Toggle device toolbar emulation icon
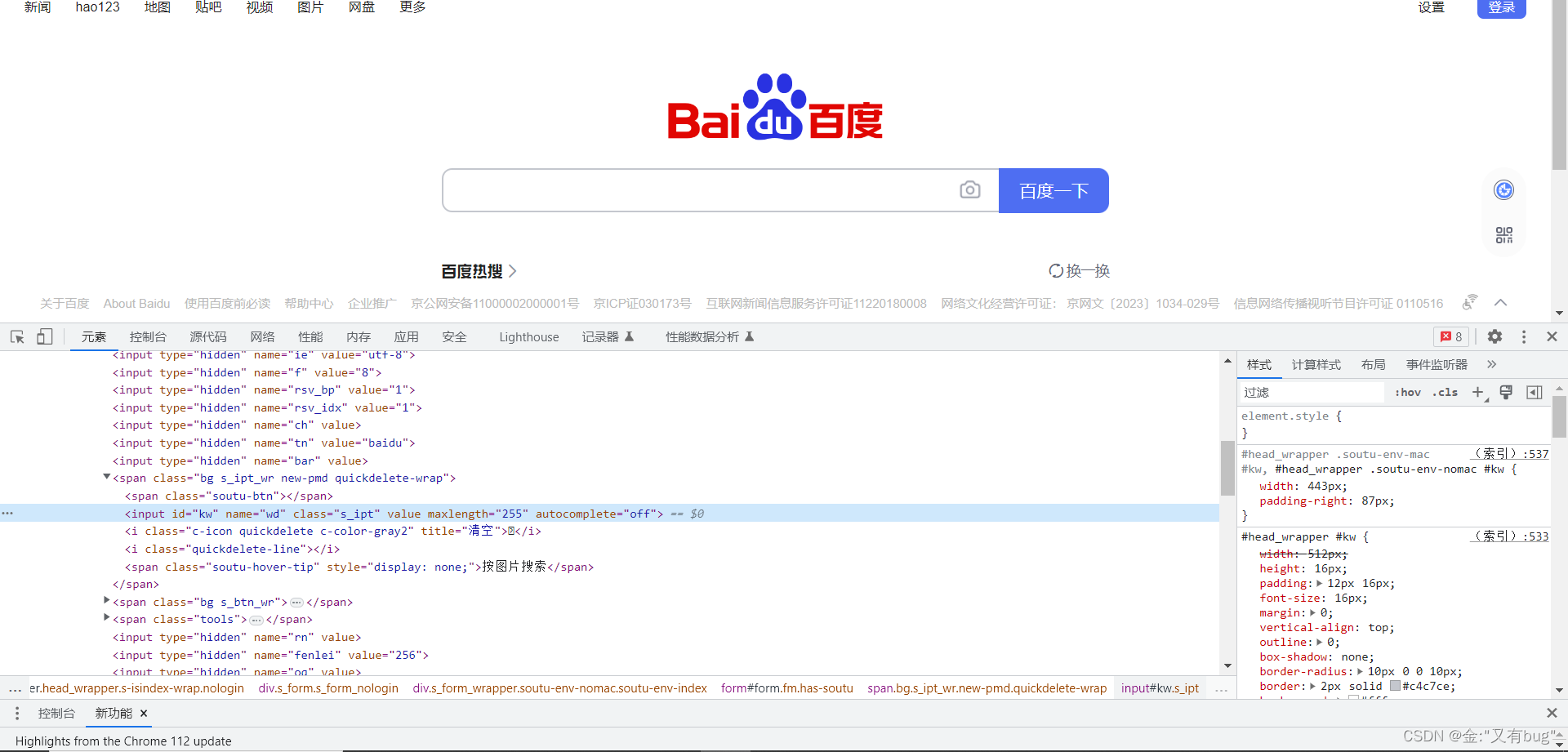 click(44, 336)
